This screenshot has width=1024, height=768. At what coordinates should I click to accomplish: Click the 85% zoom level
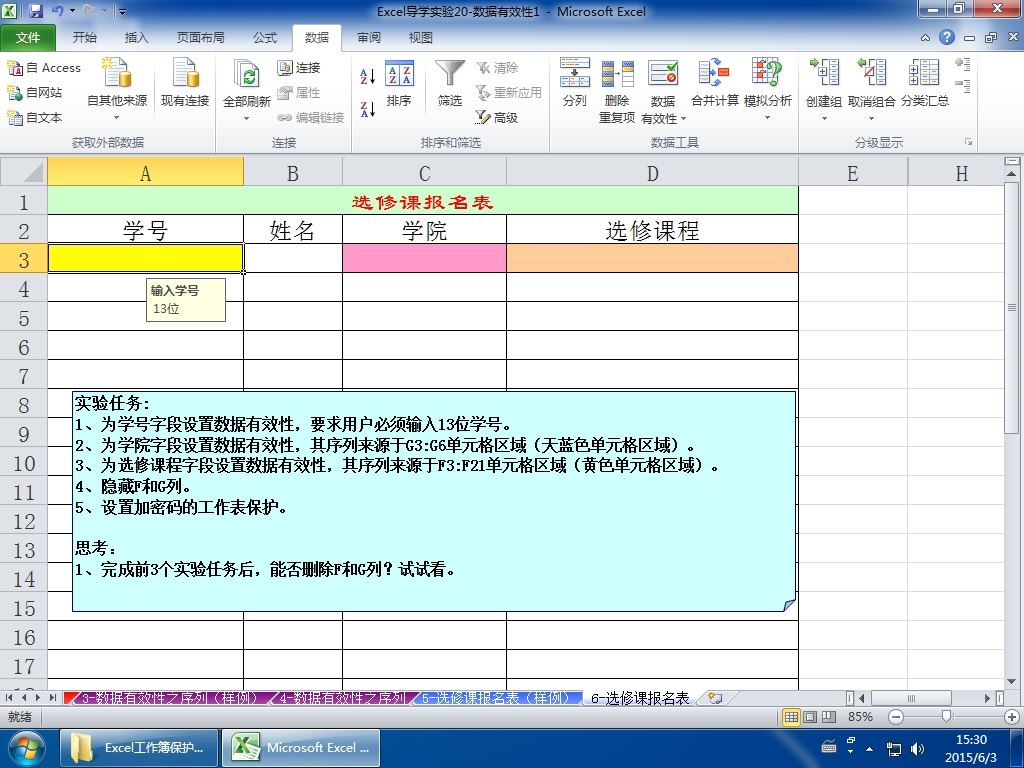tap(860, 717)
